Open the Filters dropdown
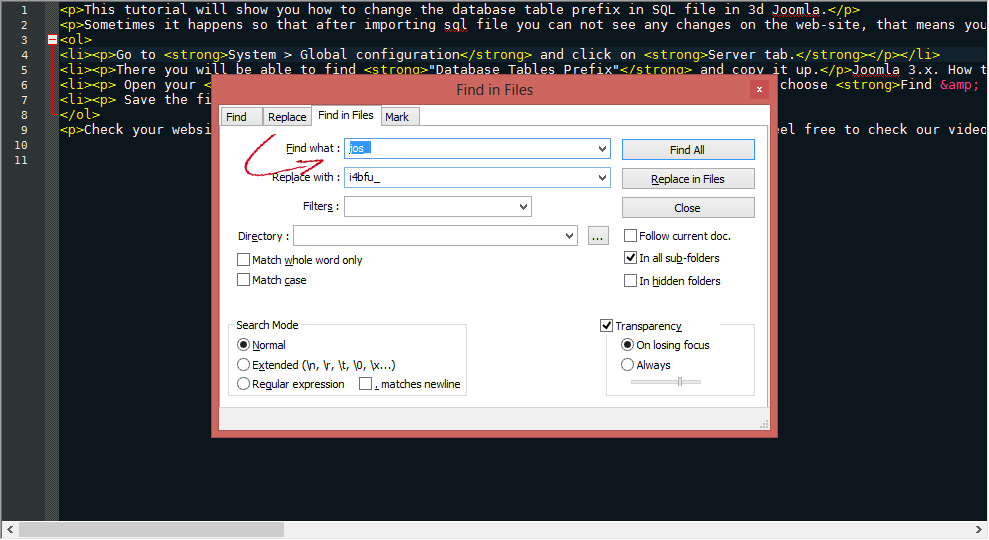 pyautogui.click(x=523, y=207)
